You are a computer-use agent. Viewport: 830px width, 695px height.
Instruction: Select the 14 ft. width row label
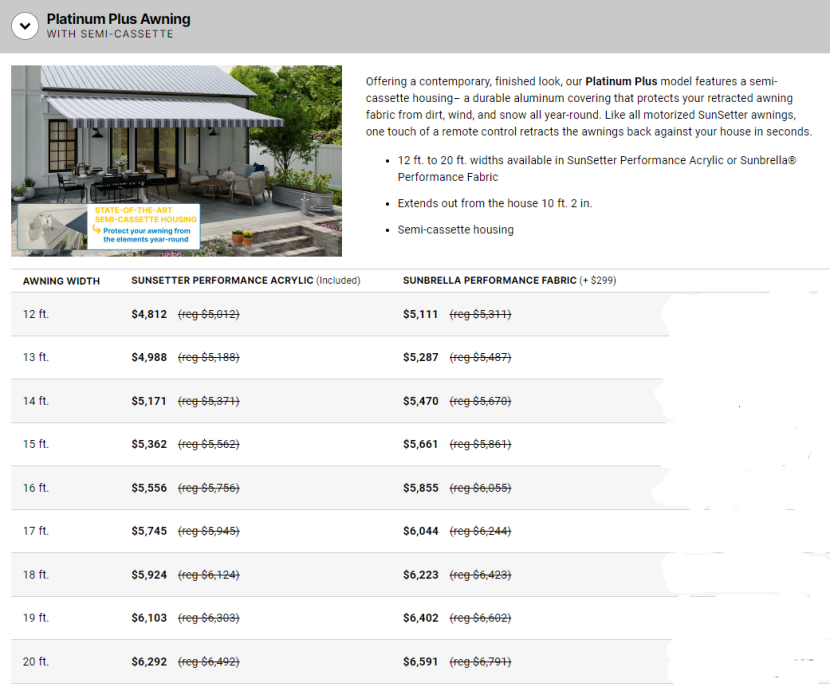coord(36,401)
